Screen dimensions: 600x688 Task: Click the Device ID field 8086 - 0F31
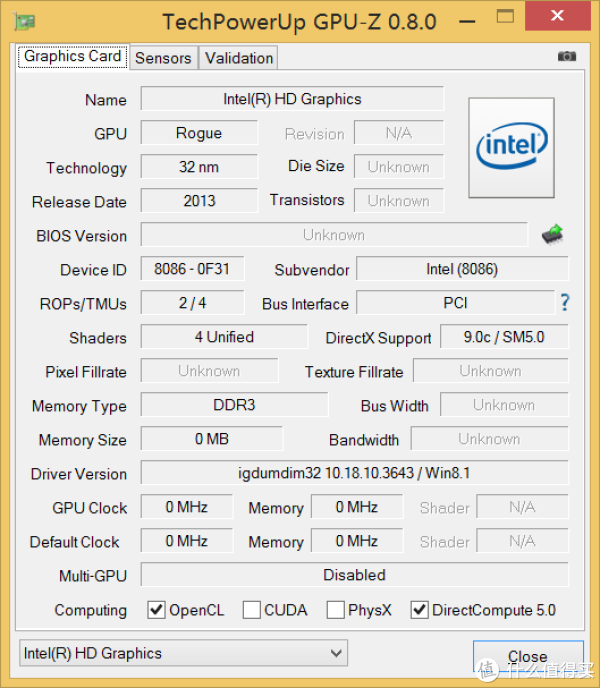click(192, 269)
